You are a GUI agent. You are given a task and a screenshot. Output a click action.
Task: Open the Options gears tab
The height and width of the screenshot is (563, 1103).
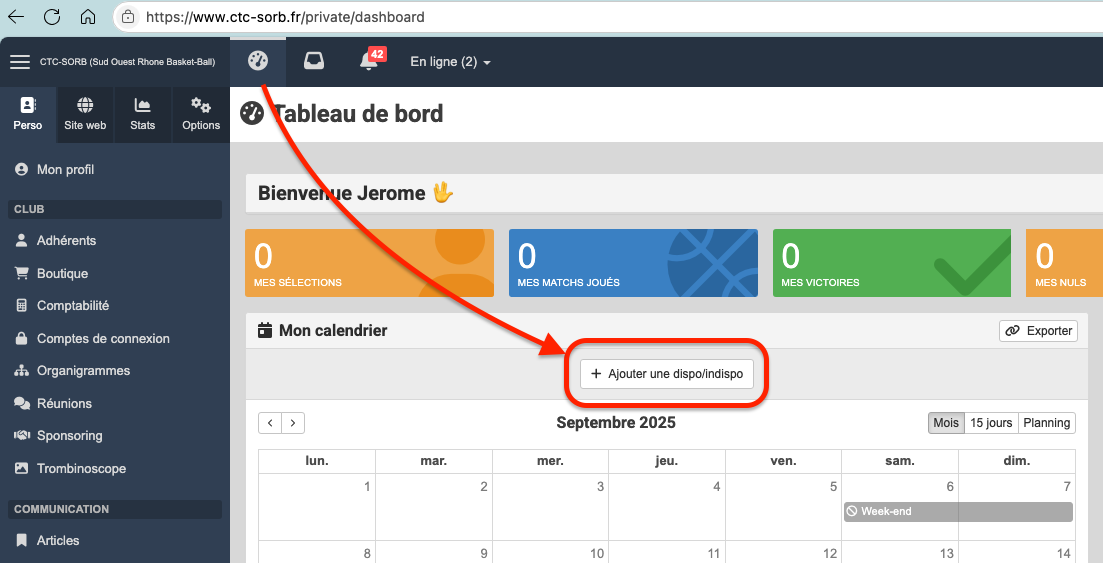[x=201, y=114]
